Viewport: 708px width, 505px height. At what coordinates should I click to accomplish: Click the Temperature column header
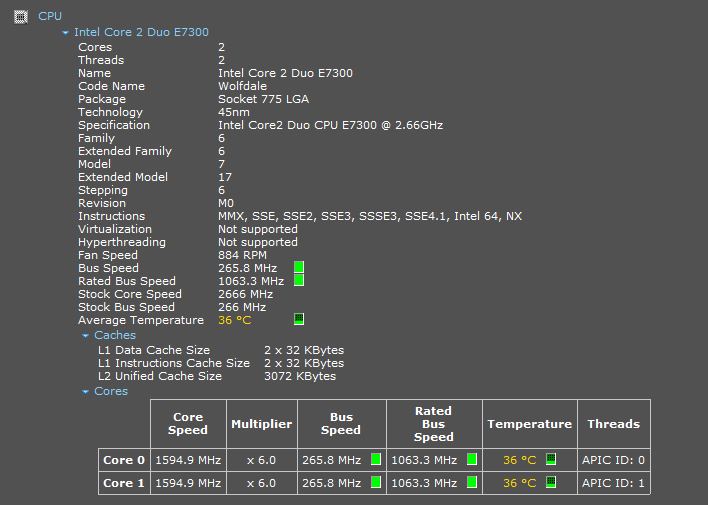pos(530,424)
